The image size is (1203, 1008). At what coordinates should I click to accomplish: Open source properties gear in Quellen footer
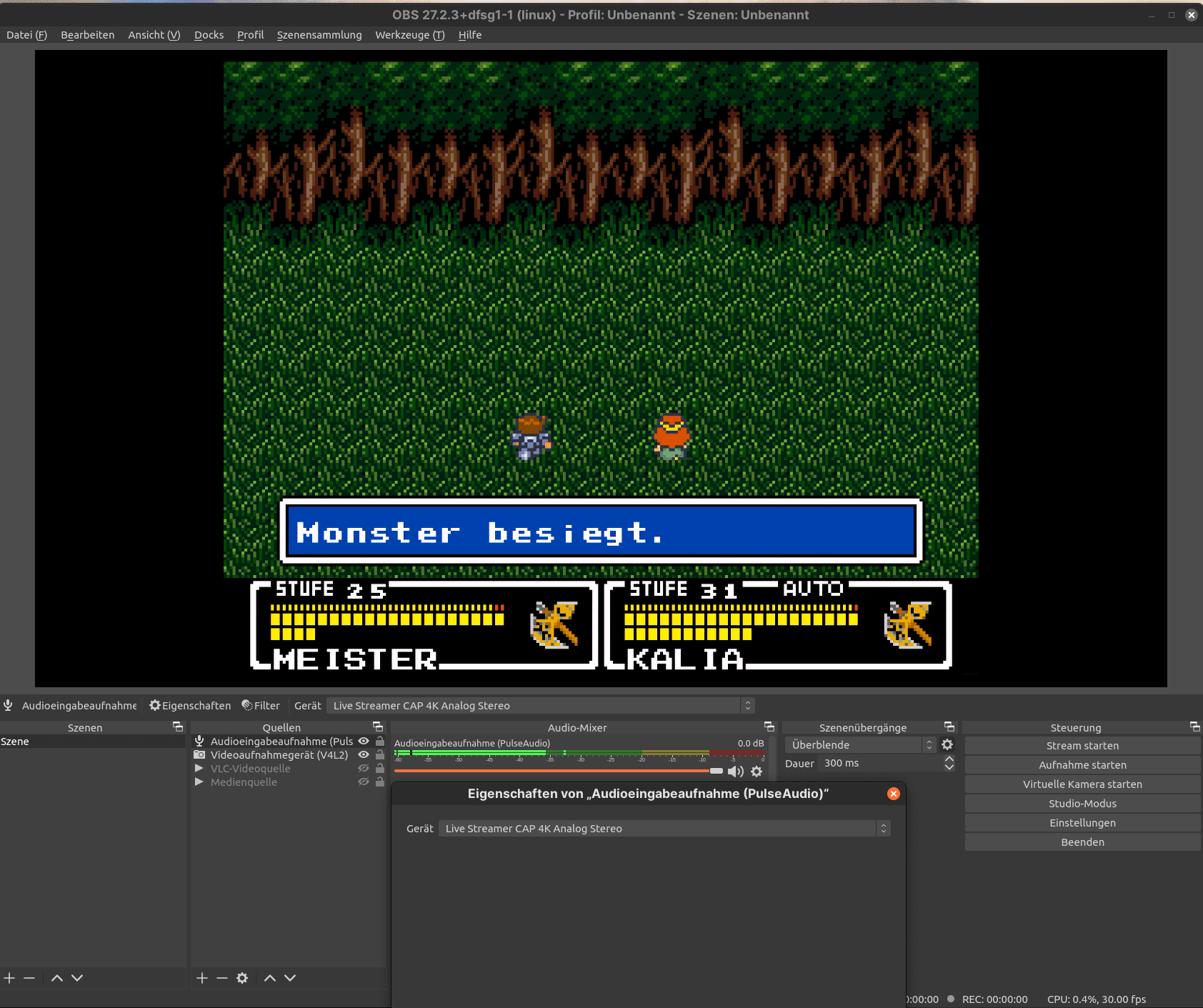pos(242,978)
